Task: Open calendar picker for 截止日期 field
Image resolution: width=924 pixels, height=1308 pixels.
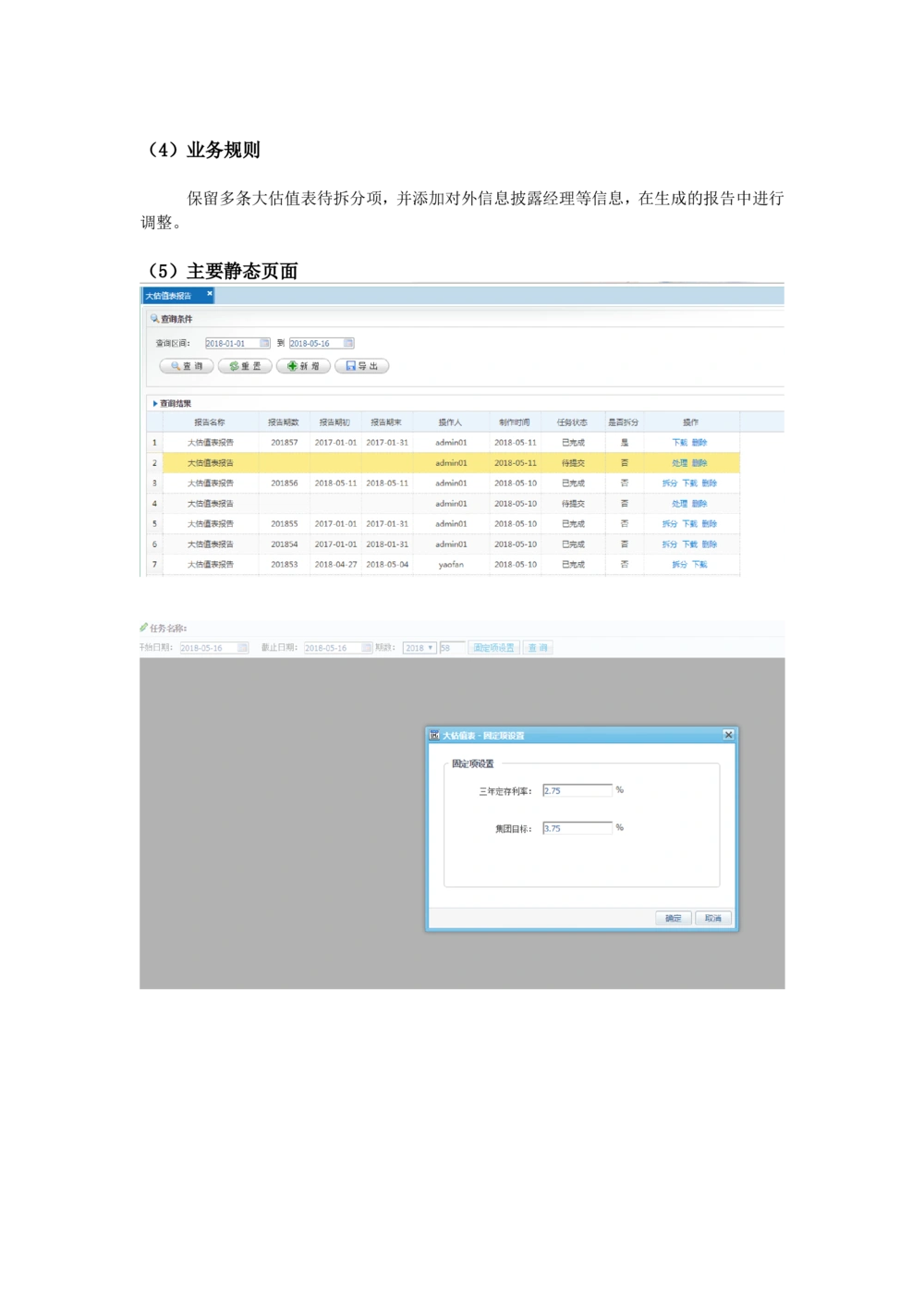Action: (367, 648)
